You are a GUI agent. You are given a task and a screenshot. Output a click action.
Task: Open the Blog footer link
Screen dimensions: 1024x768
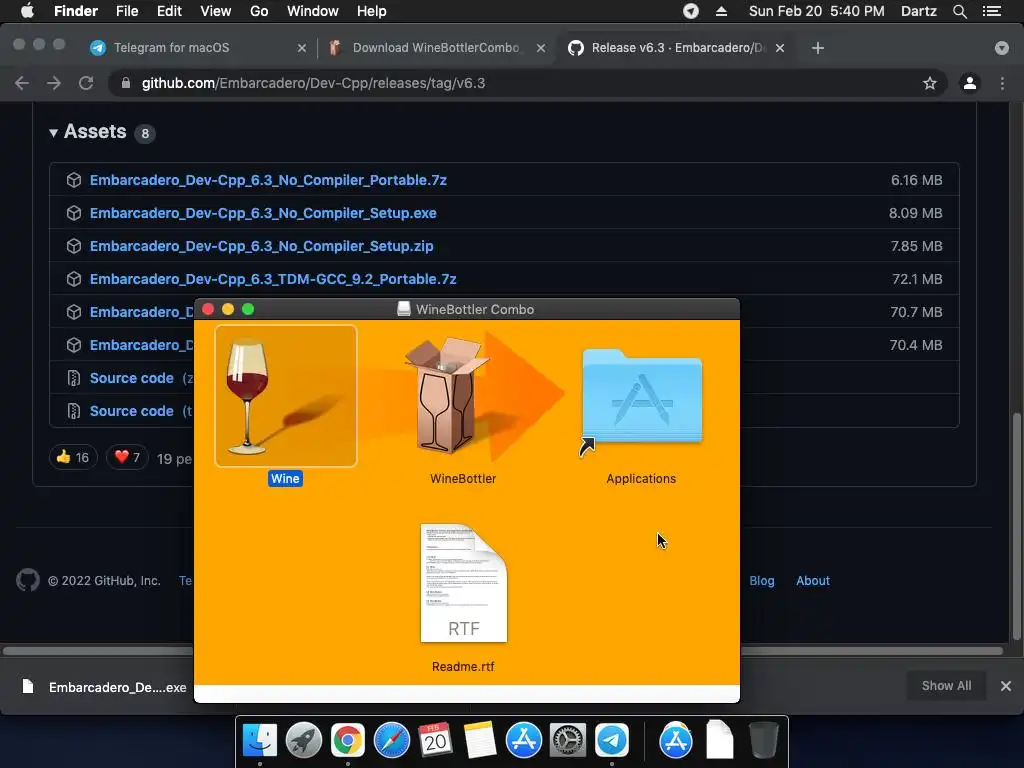point(761,581)
